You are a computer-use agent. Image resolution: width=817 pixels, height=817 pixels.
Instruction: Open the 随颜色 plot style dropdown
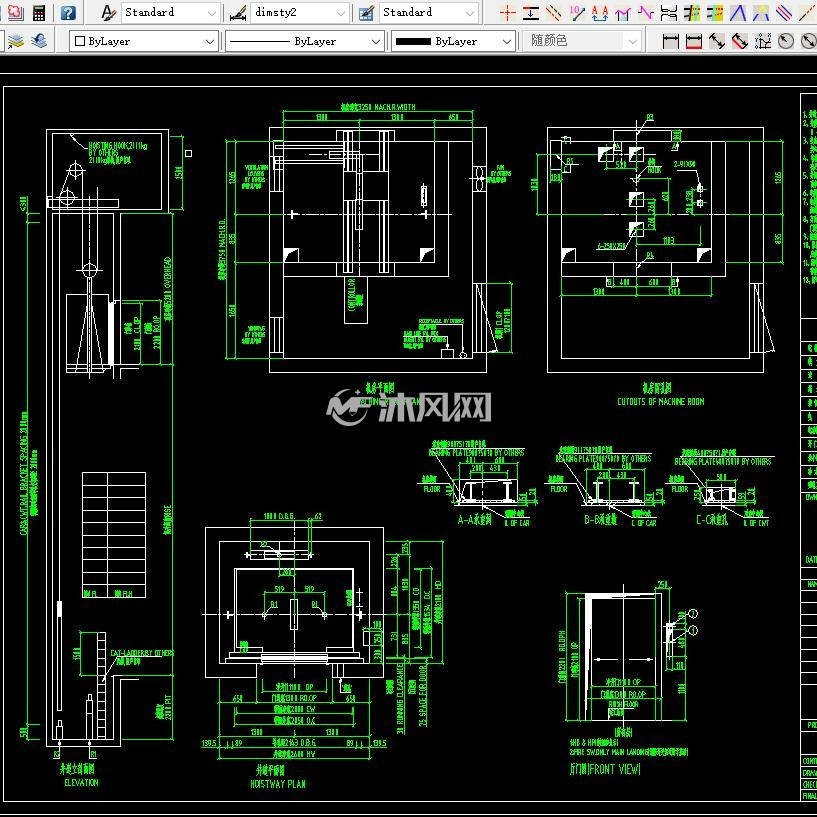click(x=581, y=41)
